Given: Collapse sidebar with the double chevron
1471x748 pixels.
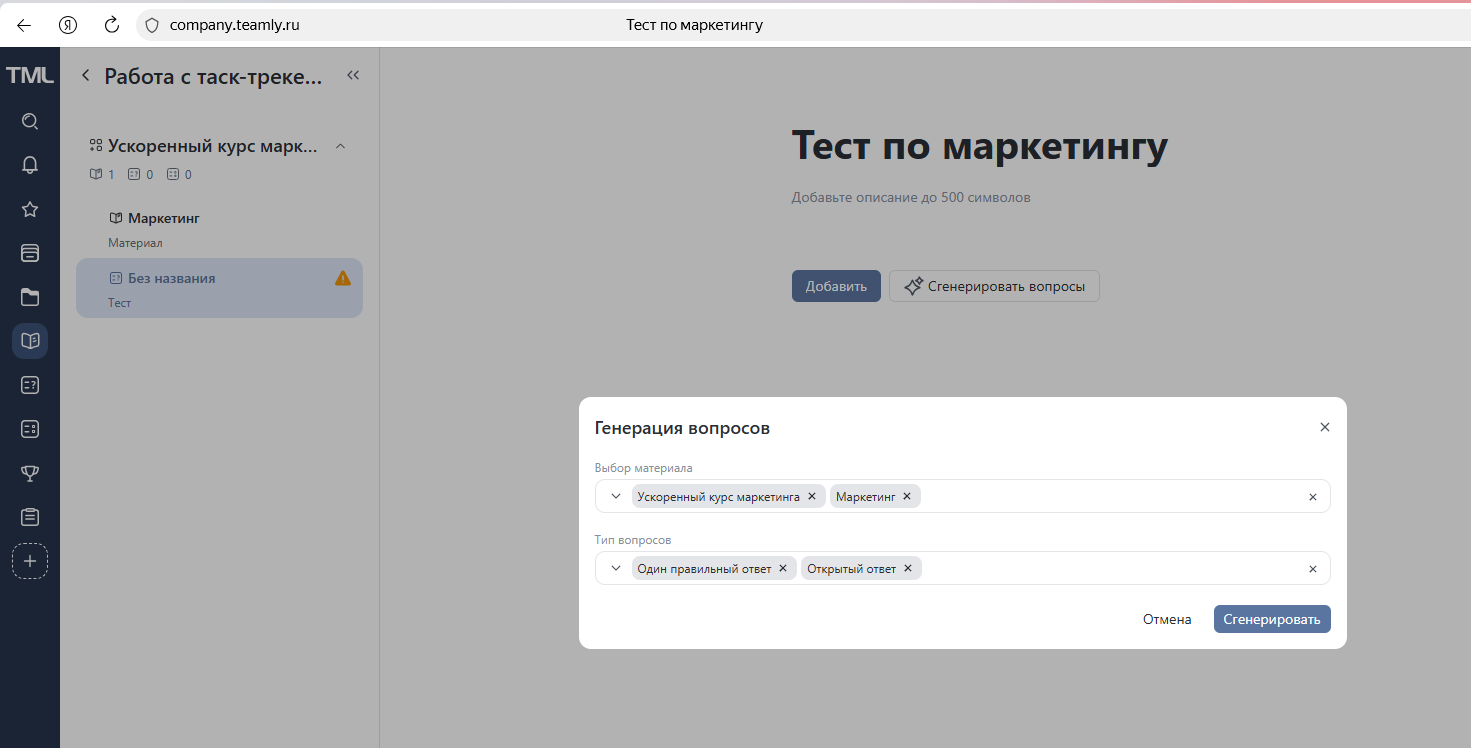Looking at the screenshot, I should point(352,75).
